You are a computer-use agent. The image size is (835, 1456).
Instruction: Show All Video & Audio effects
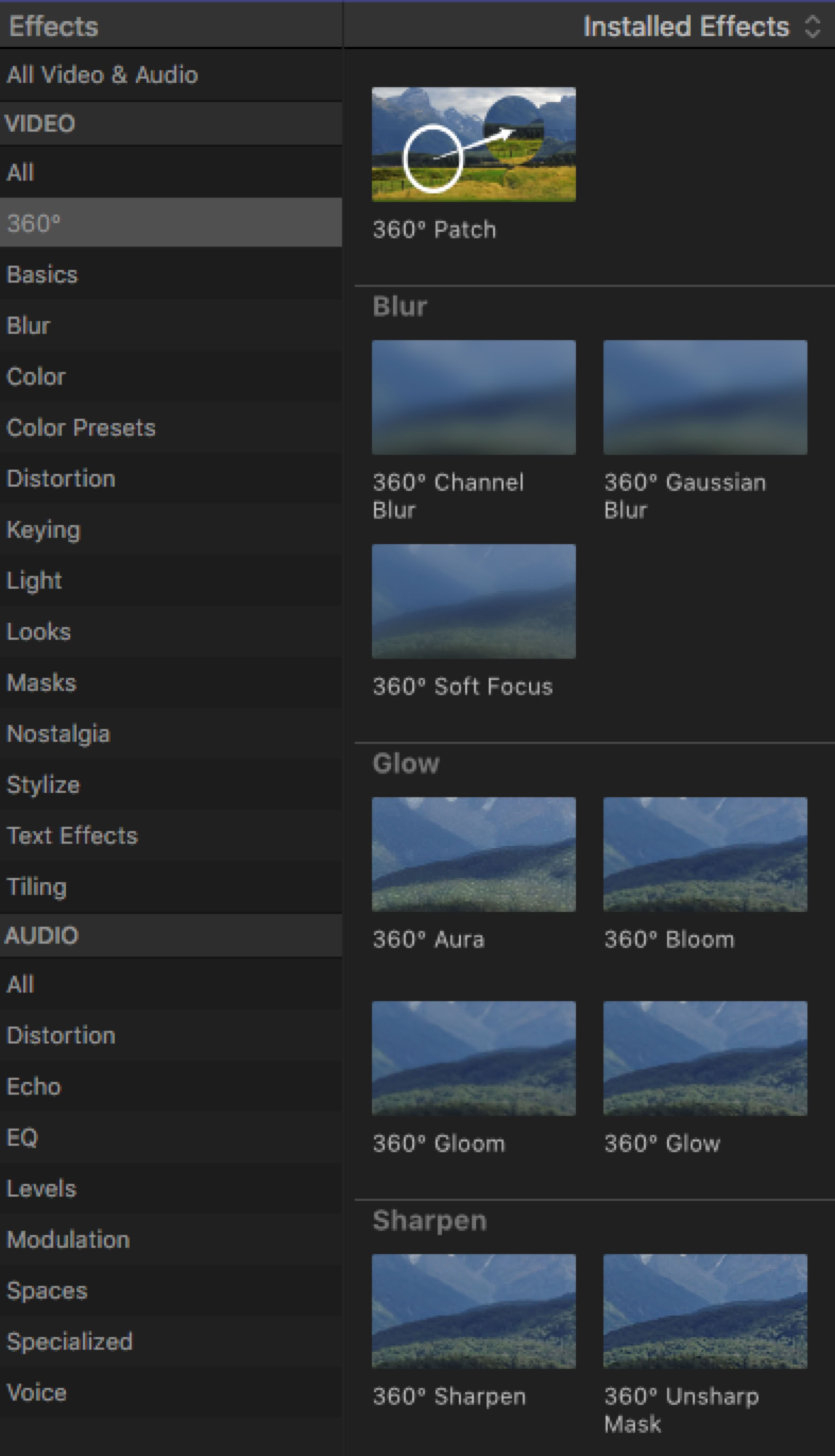(102, 75)
